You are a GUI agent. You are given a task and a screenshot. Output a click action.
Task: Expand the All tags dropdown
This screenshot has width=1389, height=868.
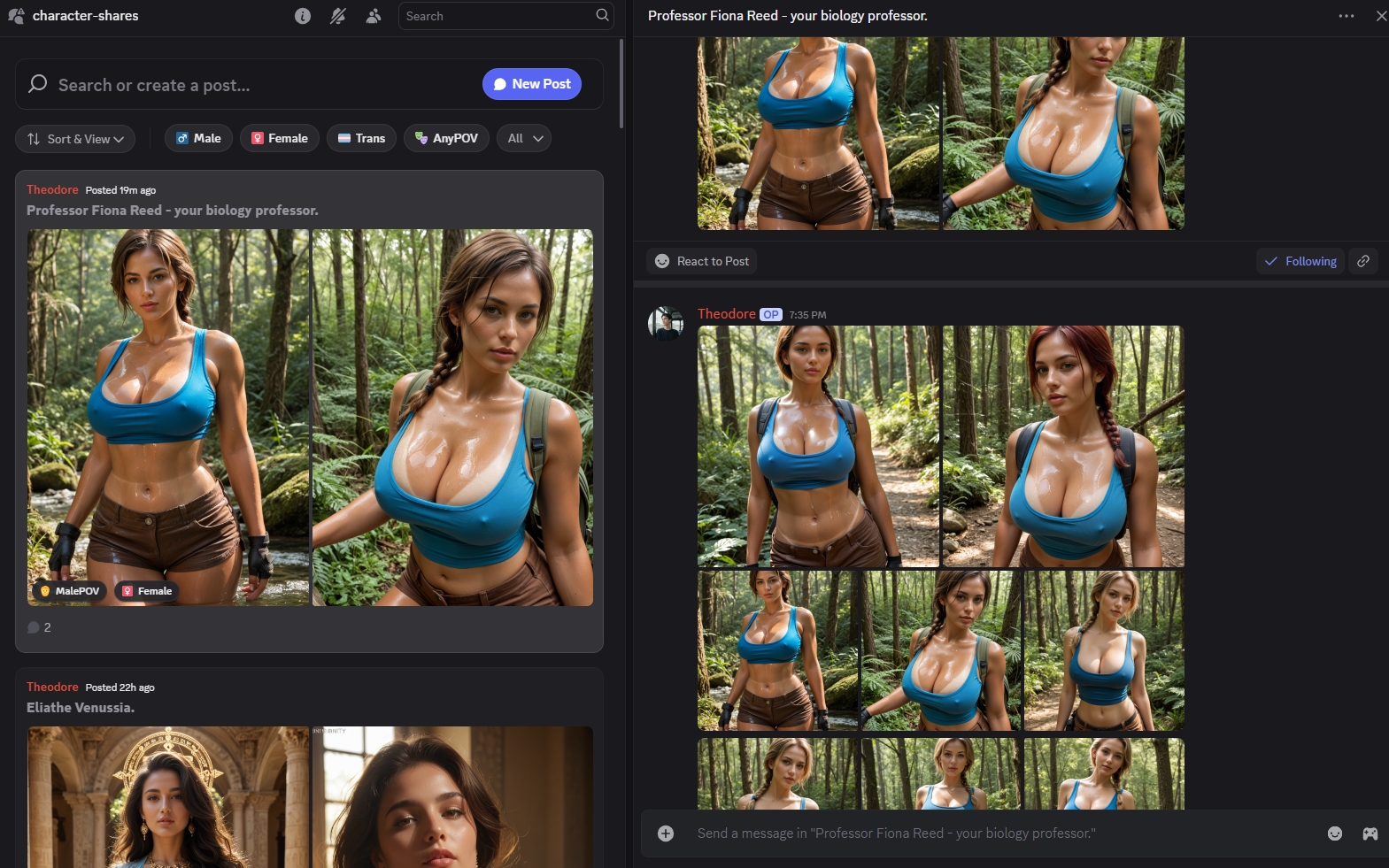[524, 138]
